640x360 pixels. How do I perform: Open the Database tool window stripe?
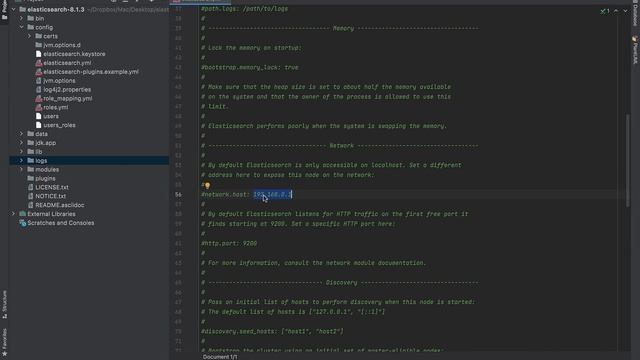635,14
